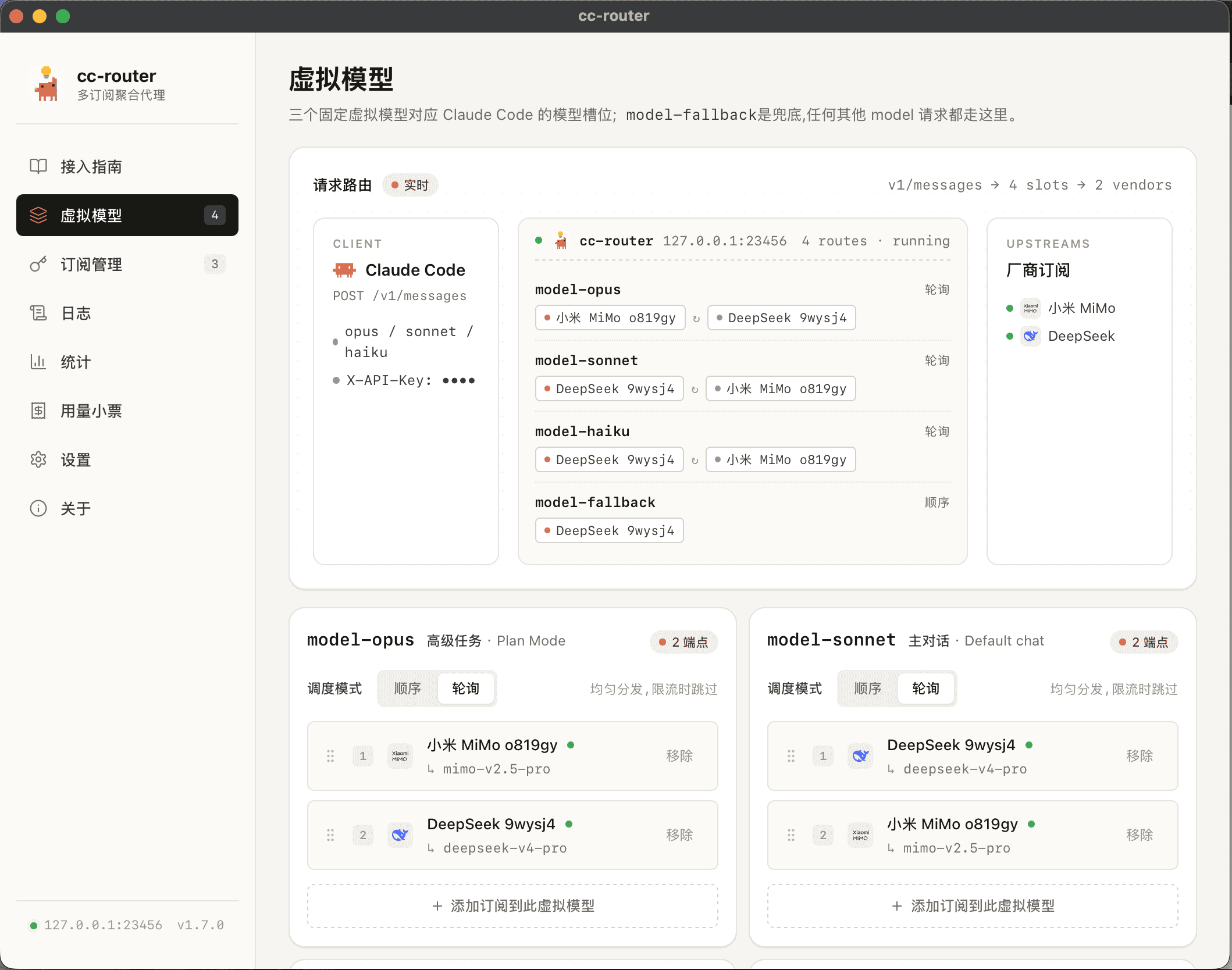Select 轮询 scheduling mode for model-sonnet
This screenshot has width=1232, height=970.
coord(926,689)
